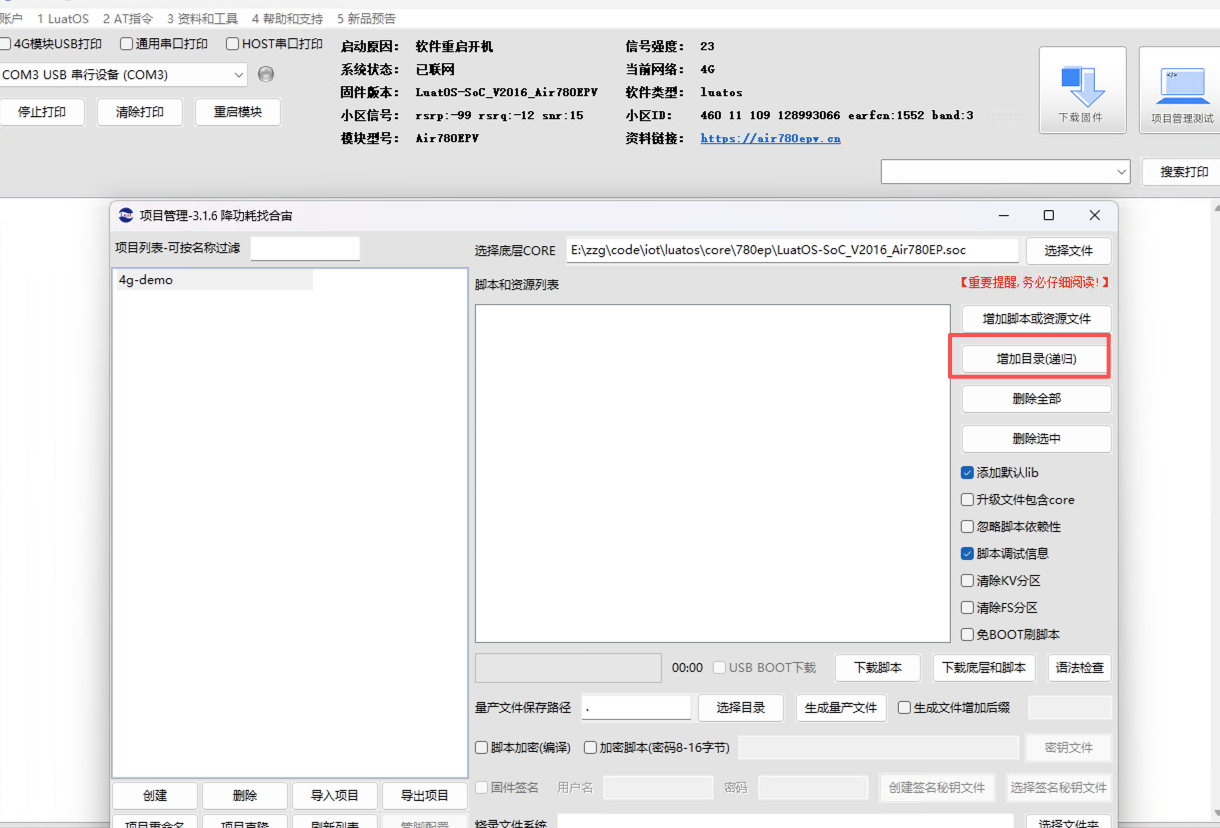Click the 下载固件 download firmware icon
The height and width of the screenshot is (828, 1220).
pos(1082,89)
